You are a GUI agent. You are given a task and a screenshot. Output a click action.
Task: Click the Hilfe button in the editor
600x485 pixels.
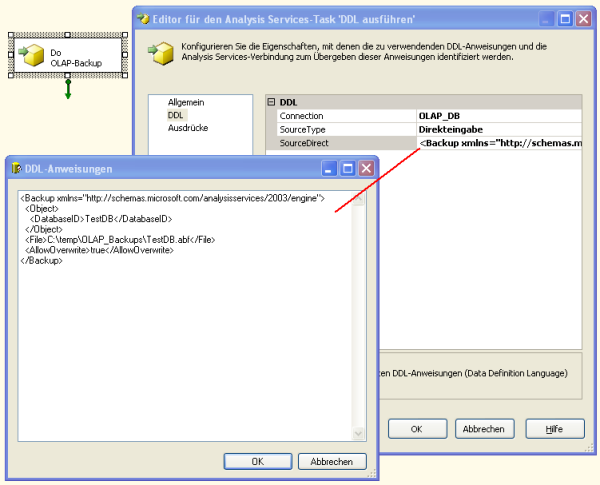[554, 428]
